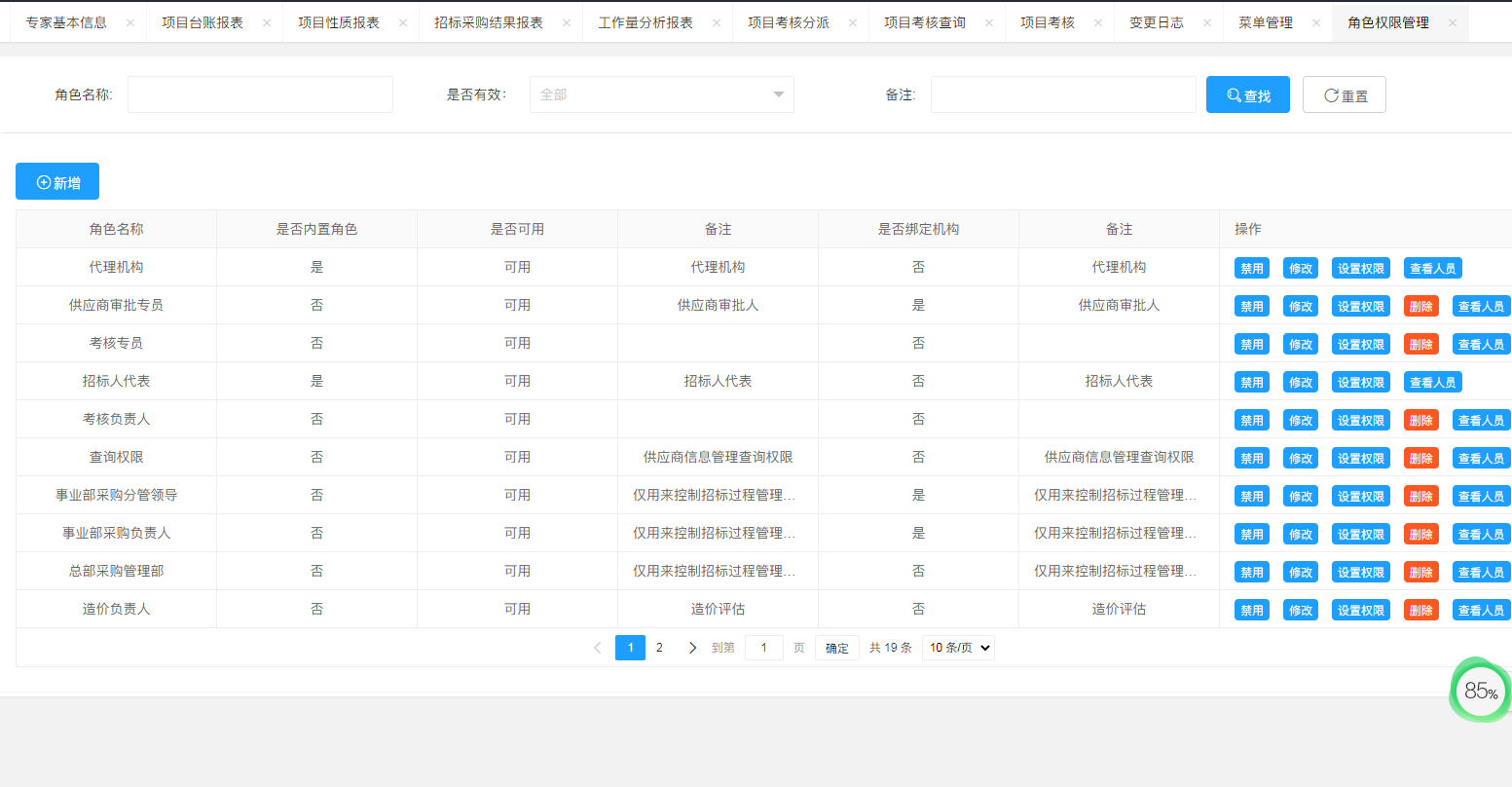The width and height of the screenshot is (1512, 787).
Task: Close the 变更日志 tab
Action: [1205, 21]
